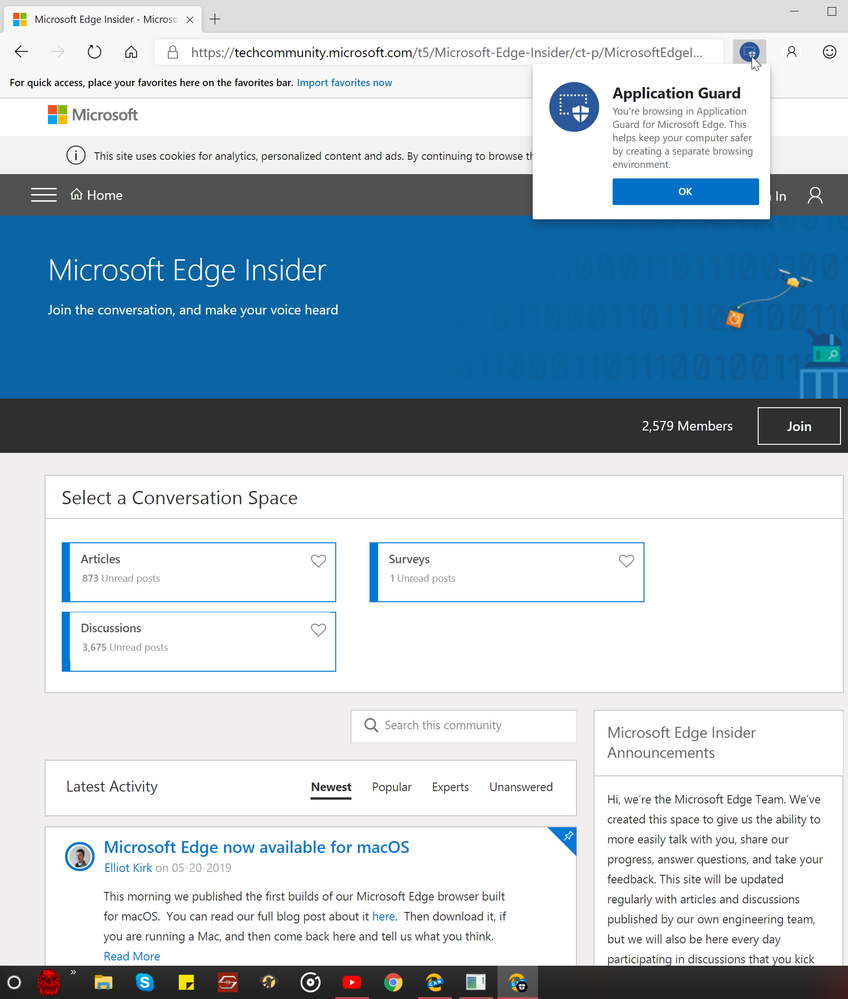Select the Microsoft Edge Insider browser tab
This screenshot has width=848, height=999.
coord(102,19)
